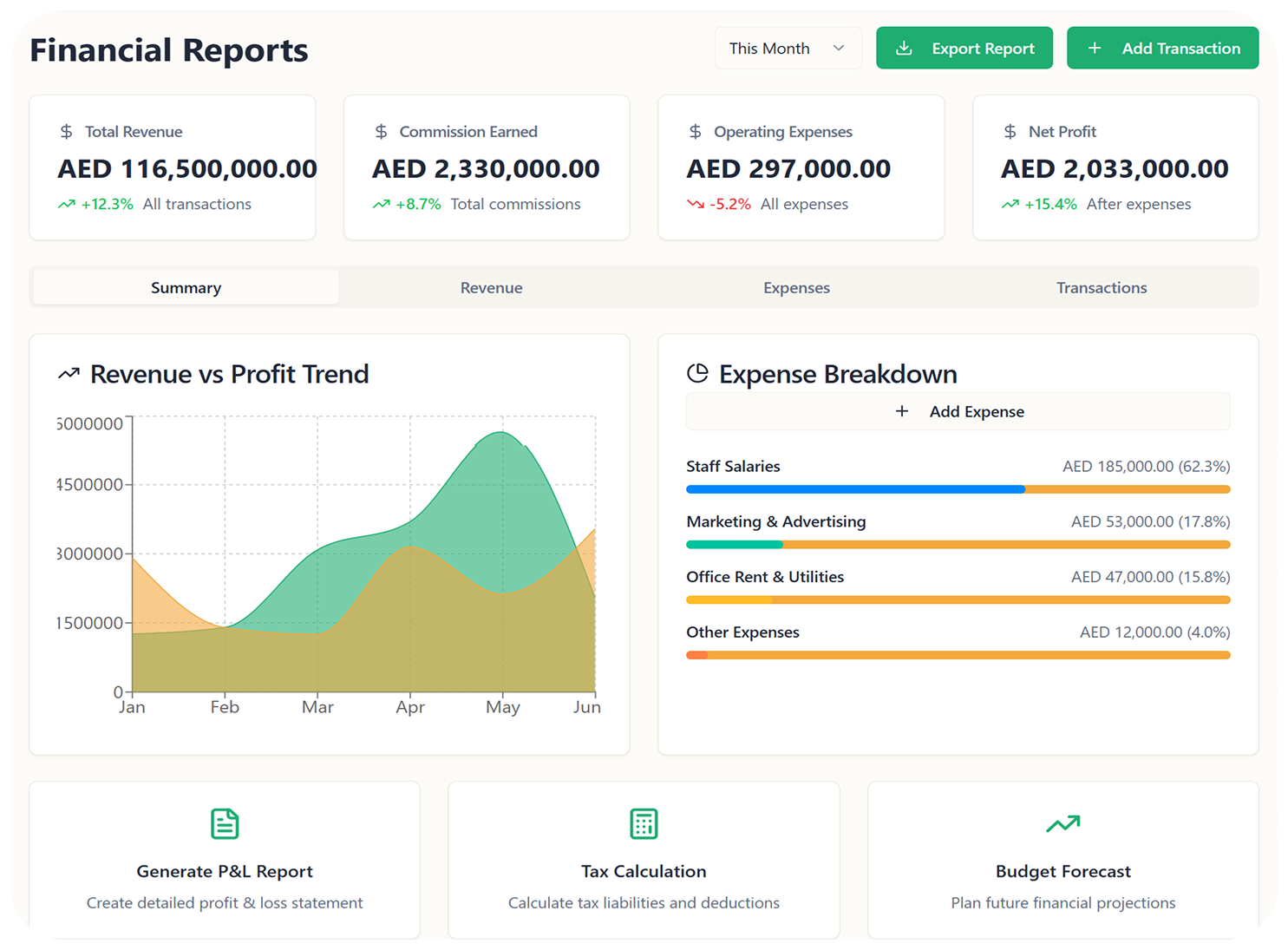Click the Staff Salaries progress bar
The width and height of the screenshot is (1288, 950).
point(958,489)
